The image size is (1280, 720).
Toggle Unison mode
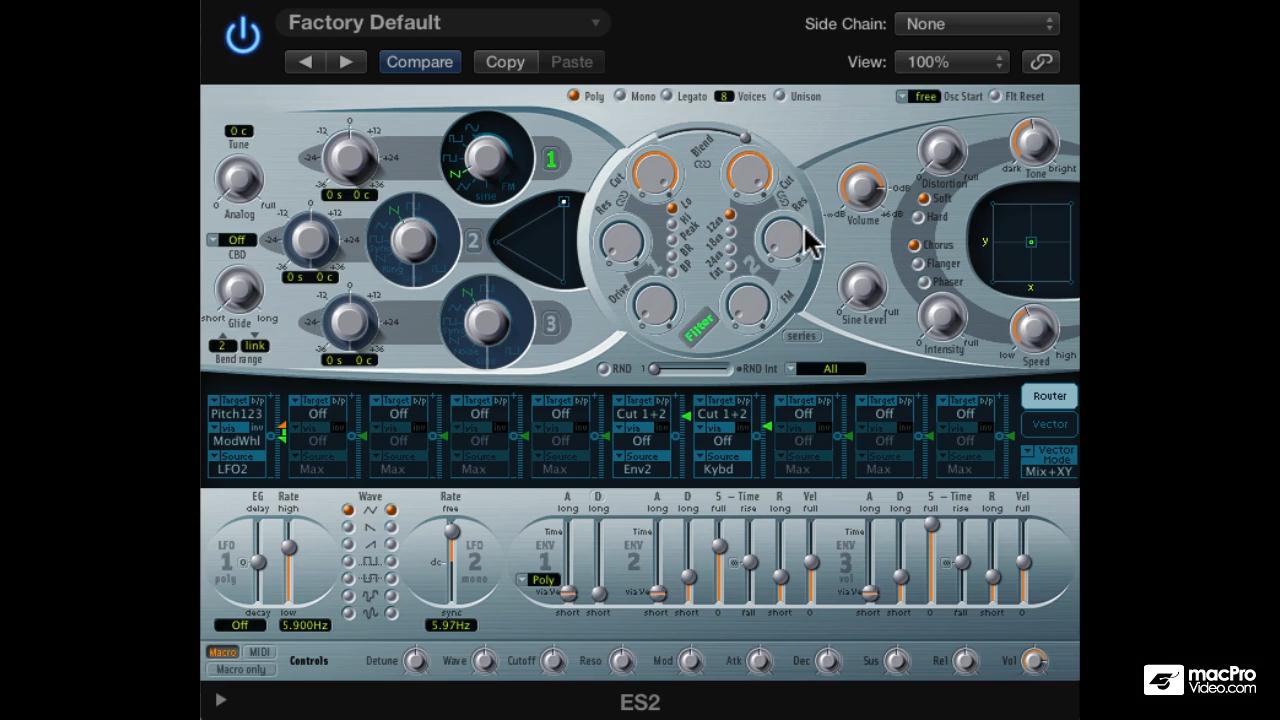[x=780, y=96]
